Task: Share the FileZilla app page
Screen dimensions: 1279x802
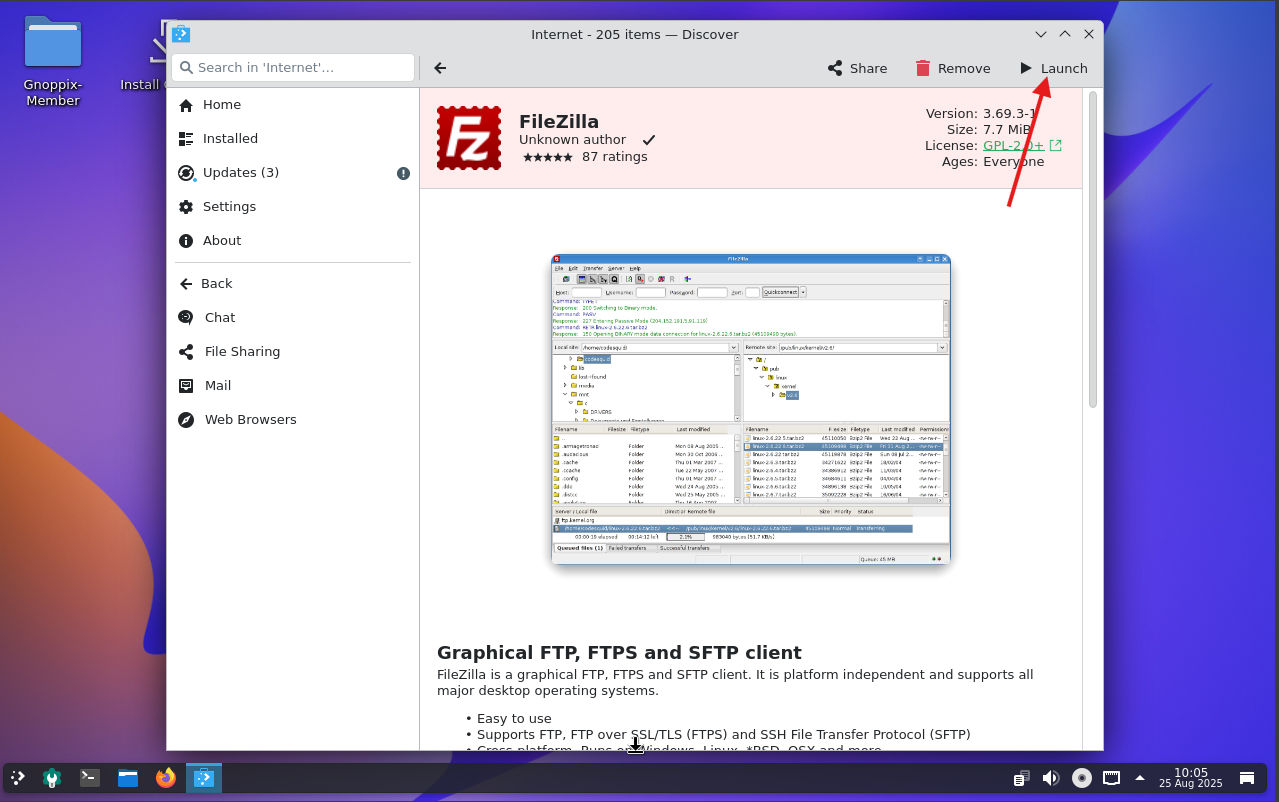Action: pyautogui.click(x=857, y=68)
